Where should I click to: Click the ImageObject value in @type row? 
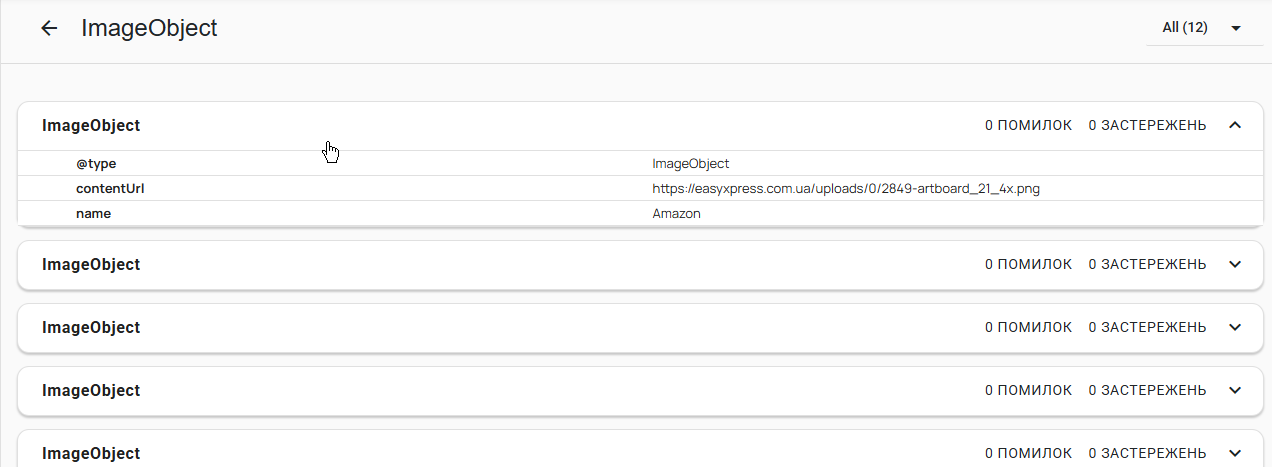click(691, 164)
